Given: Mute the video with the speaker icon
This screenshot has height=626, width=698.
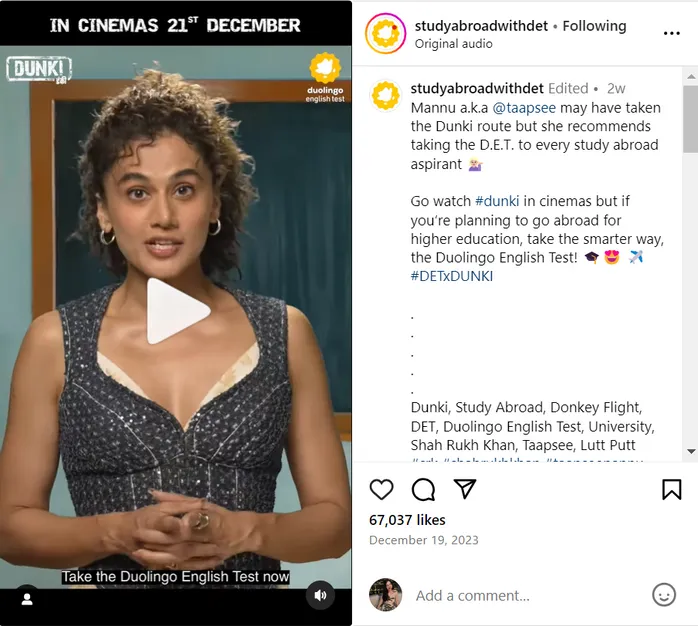Looking at the screenshot, I should click(x=320, y=595).
